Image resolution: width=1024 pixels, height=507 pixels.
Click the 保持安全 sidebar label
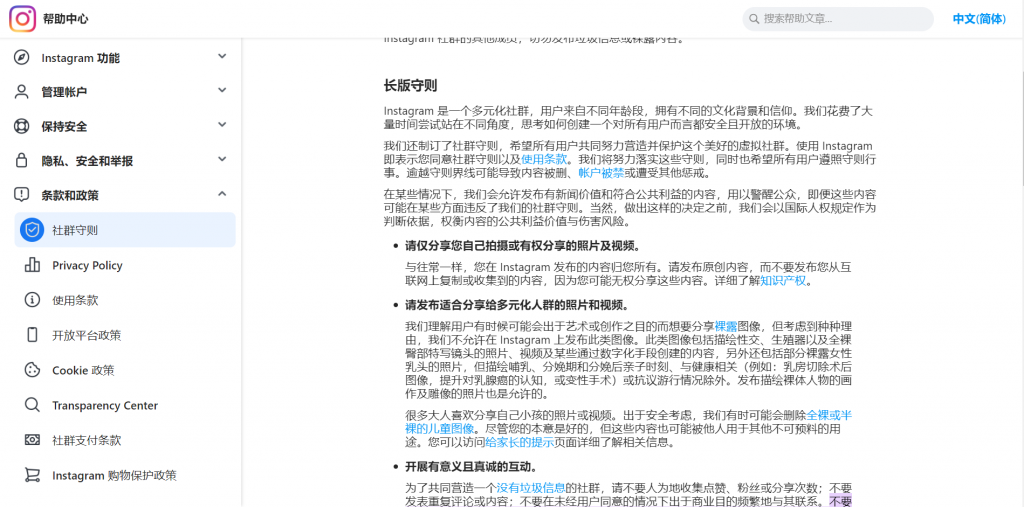[x=64, y=127]
